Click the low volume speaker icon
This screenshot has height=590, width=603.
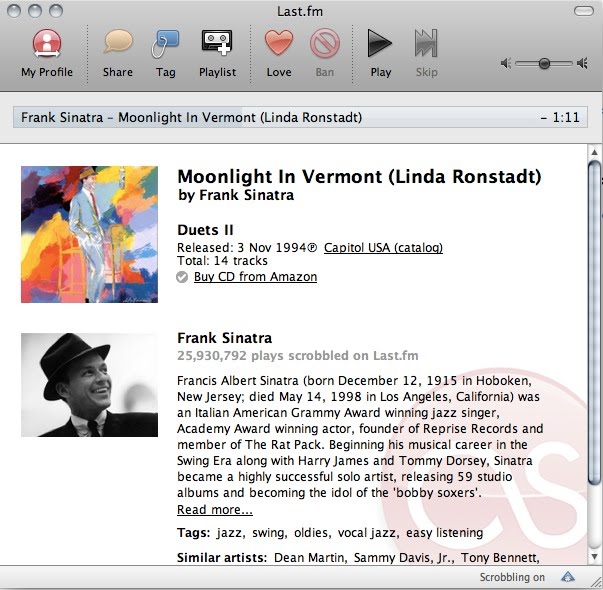506,63
